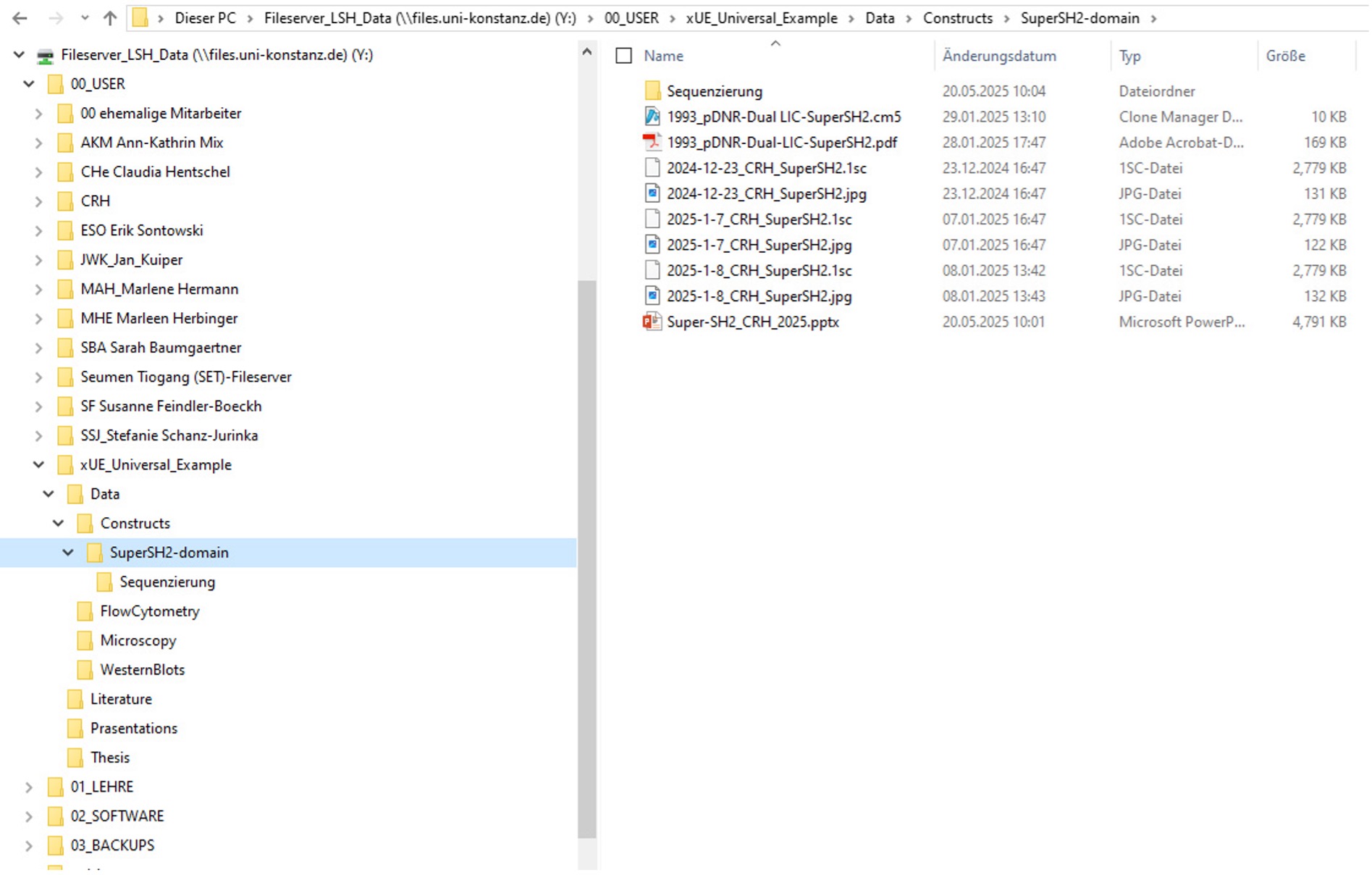Select the 2025-1-8_CRH_SuperSH2.jpg image file
The width and height of the screenshot is (1372, 875).
(759, 296)
